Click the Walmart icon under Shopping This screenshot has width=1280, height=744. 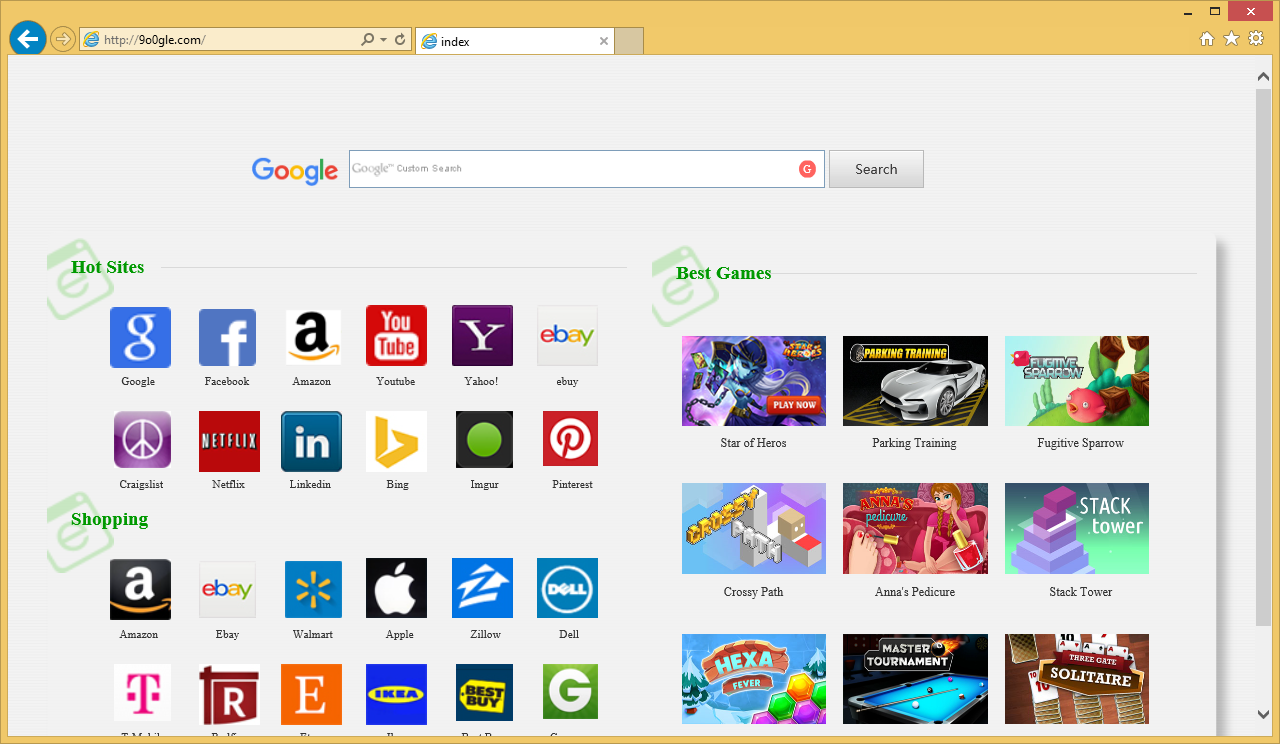313,589
